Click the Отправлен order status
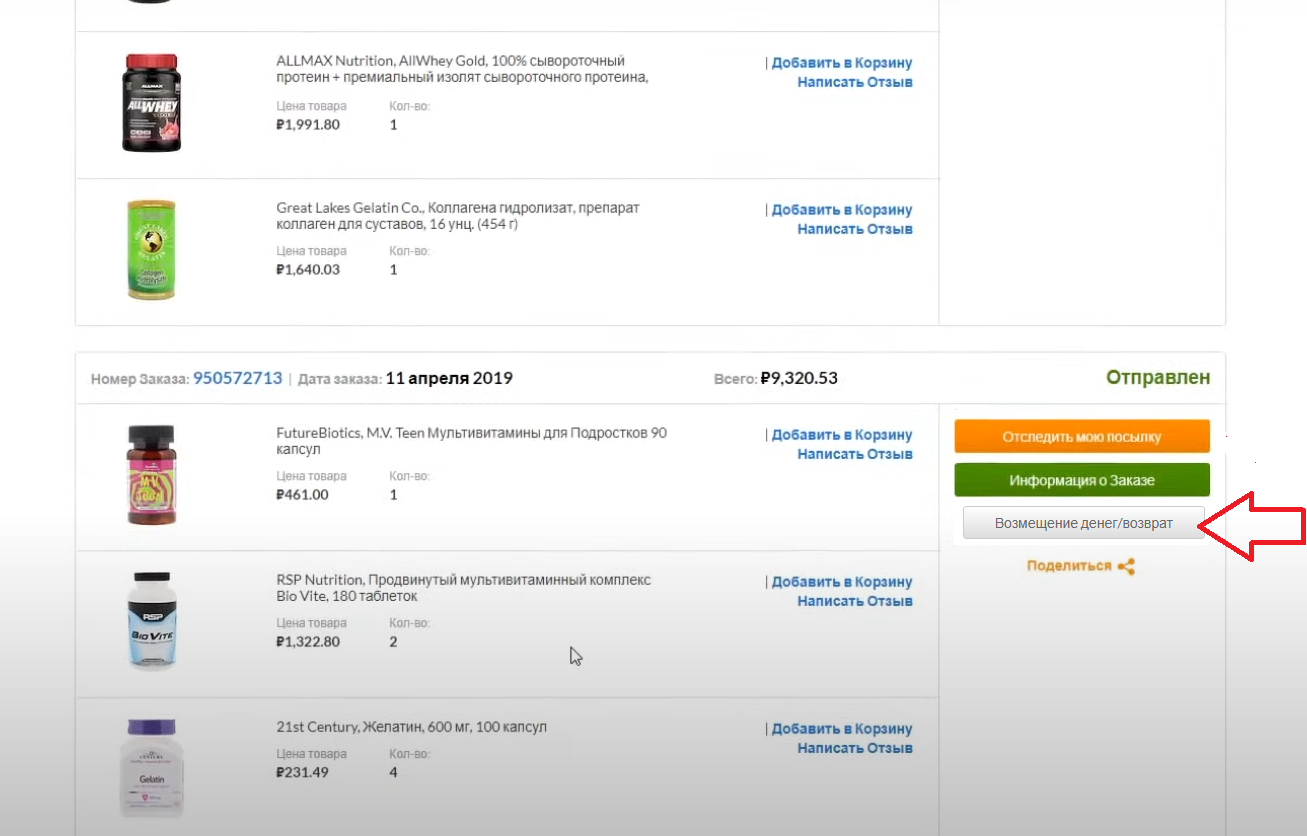This screenshot has height=836, width=1307. click(x=1158, y=378)
